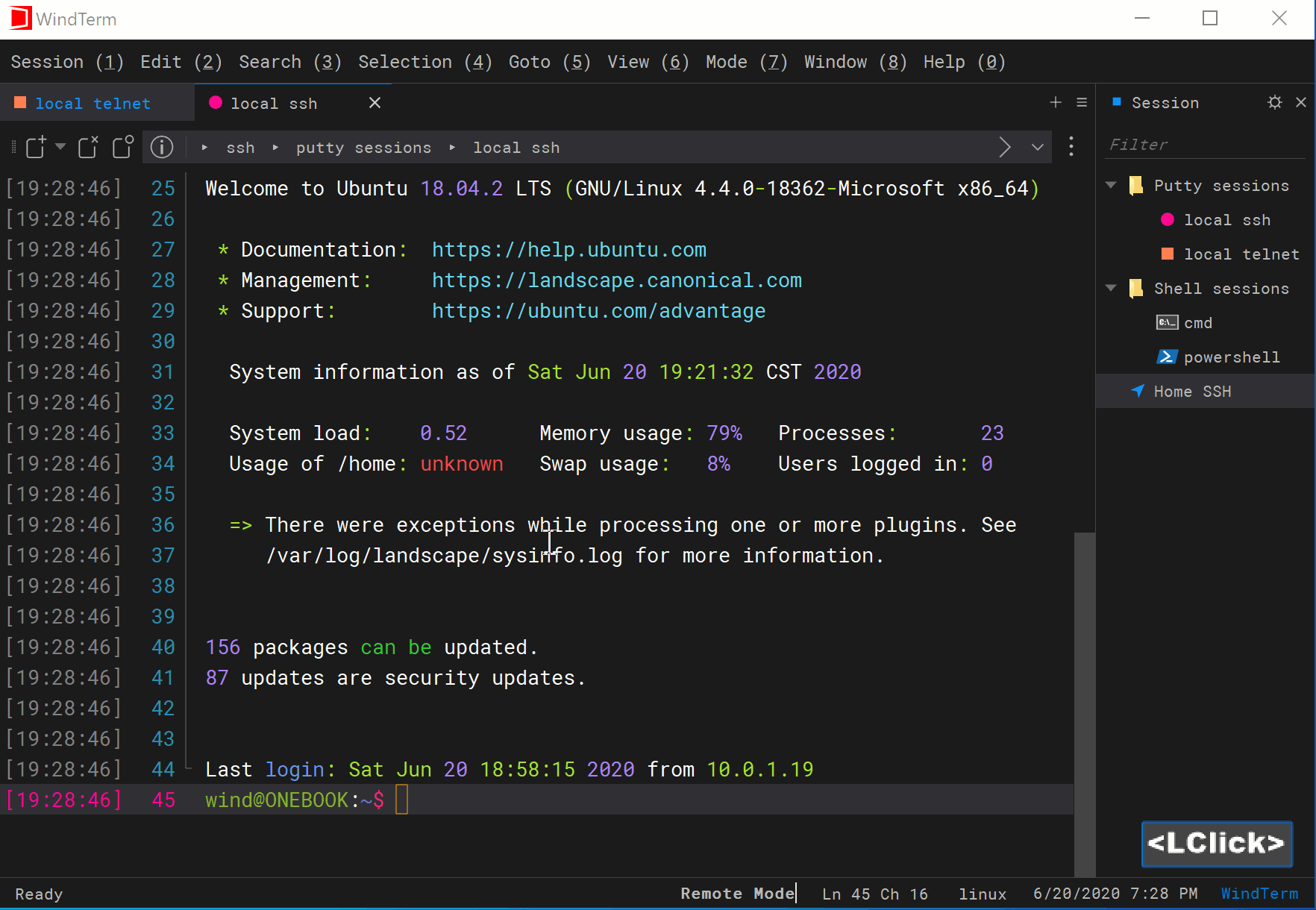The width and height of the screenshot is (1316, 910).
Task: Click the orange square icon of local telnet in Session tree
Action: tap(1168, 254)
